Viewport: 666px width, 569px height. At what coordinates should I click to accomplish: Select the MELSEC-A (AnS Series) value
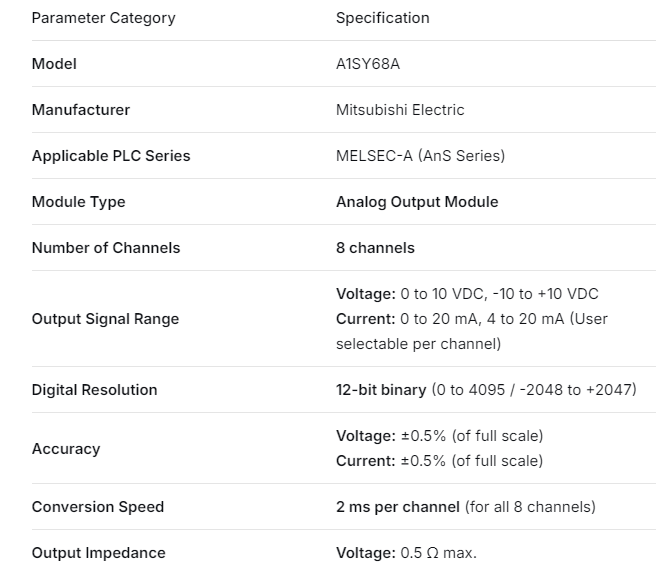[x=420, y=156]
